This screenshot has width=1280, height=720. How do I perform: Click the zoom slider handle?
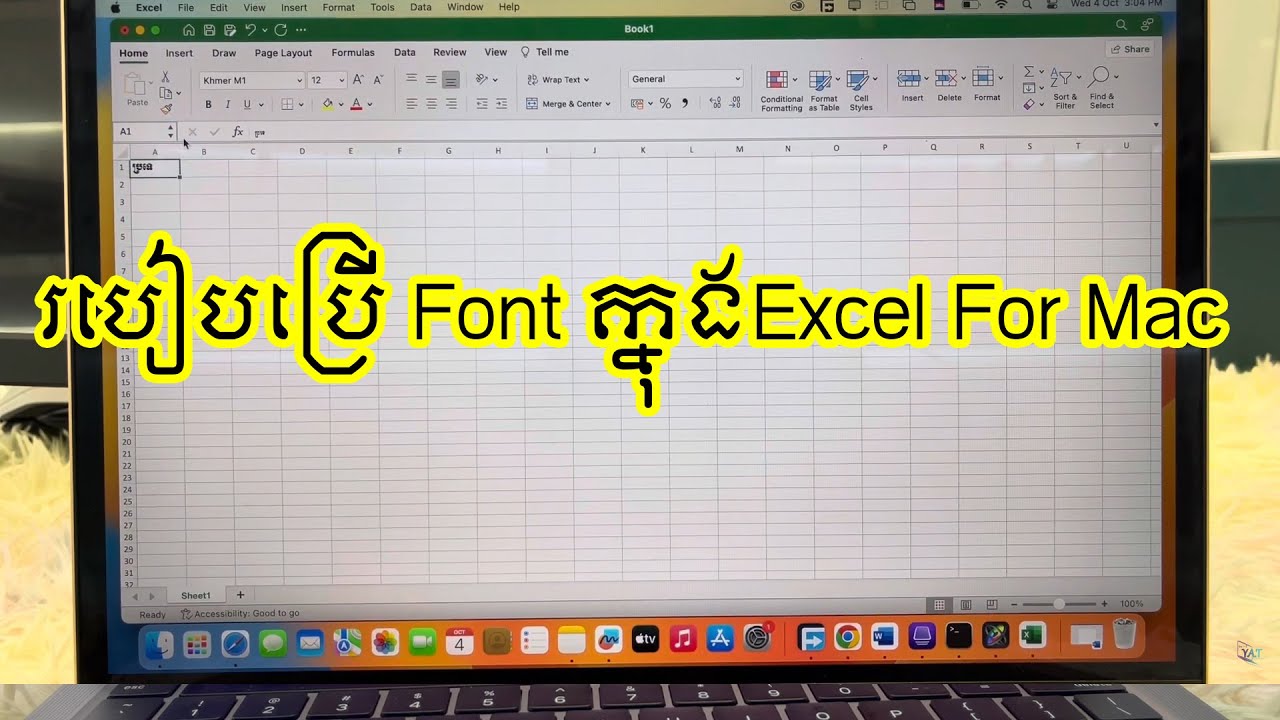click(1060, 605)
